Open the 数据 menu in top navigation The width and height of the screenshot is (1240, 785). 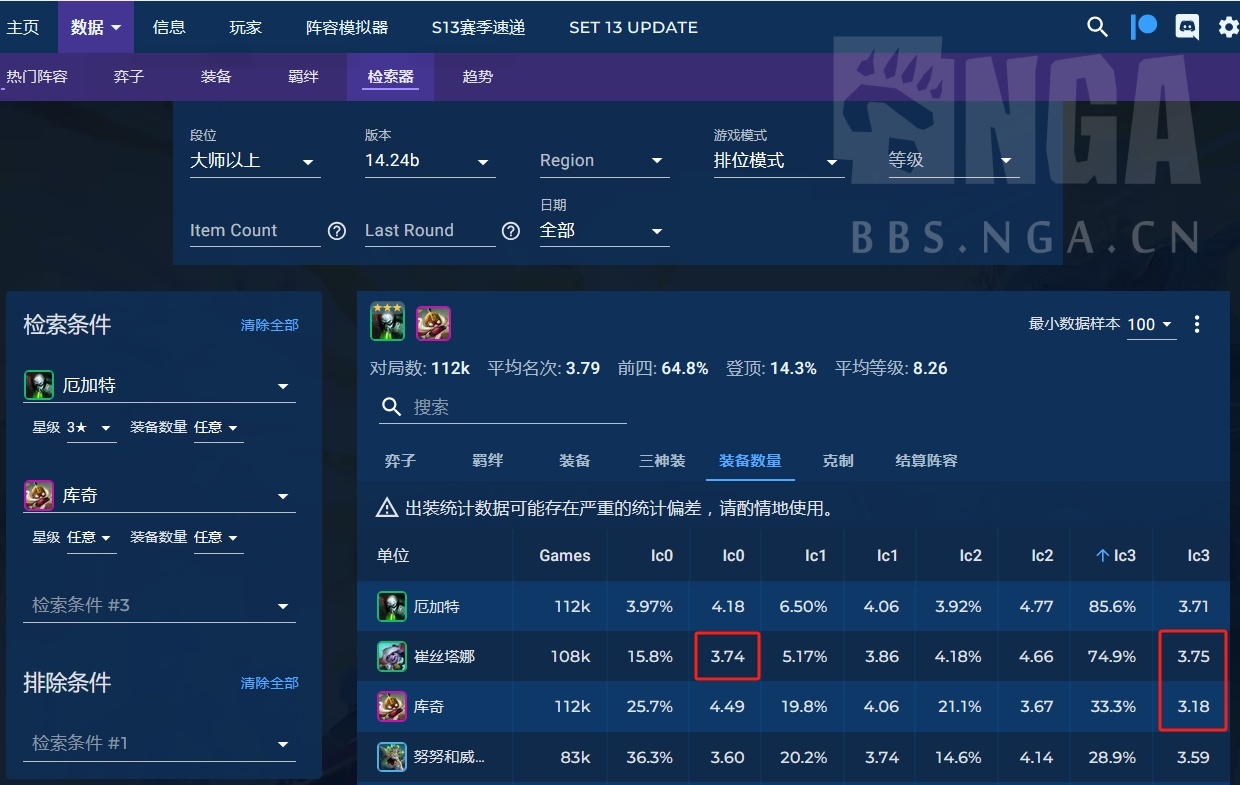pyautogui.click(x=96, y=27)
